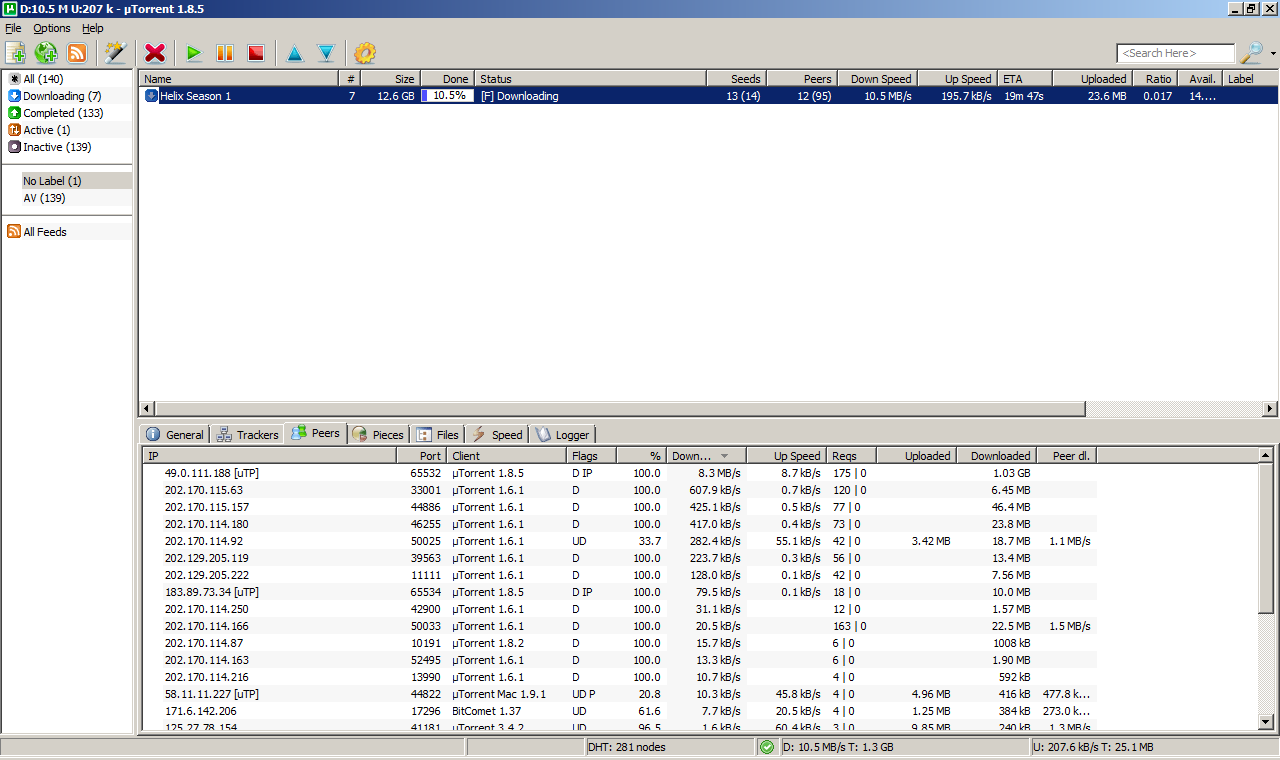The height and width of the screenshot is (760, 1280).
Task: Show Inactive (139) torrents
Action: 67,147
